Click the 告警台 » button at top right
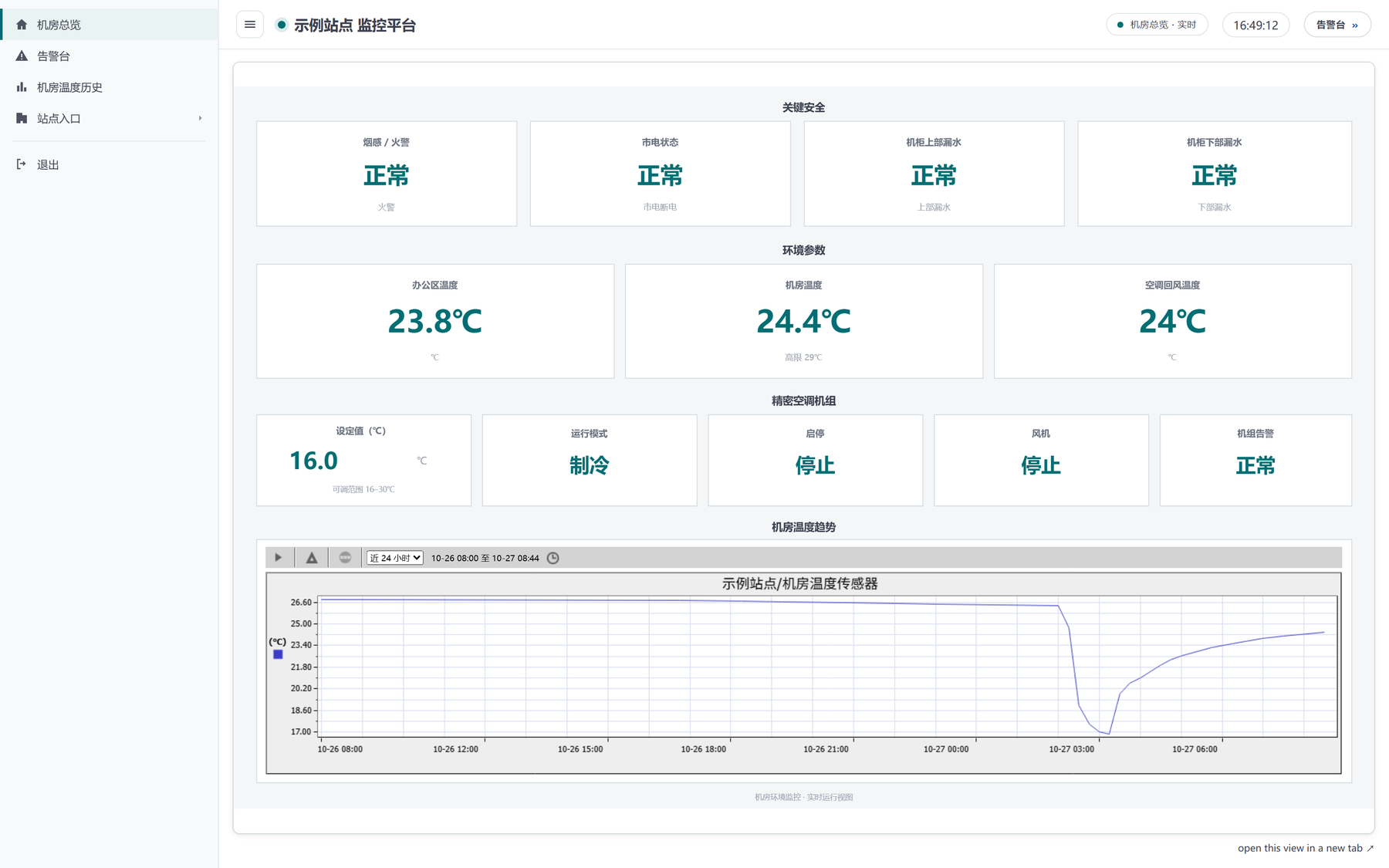Viewport: 1389px width, 868px height. [1337, 25]
